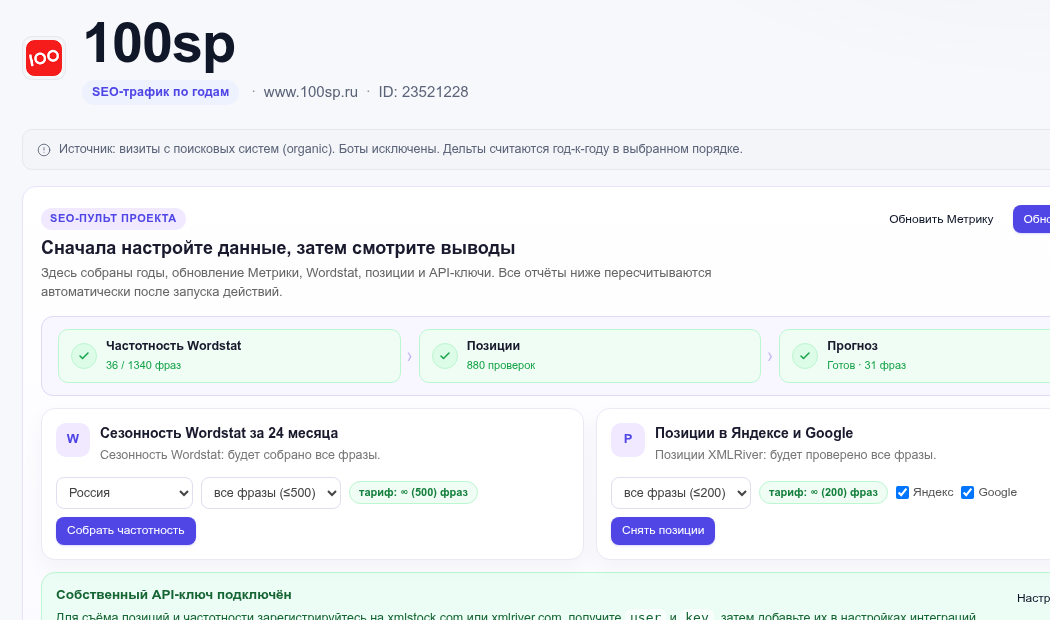Image resolution: width=1050 pixels, height=620 pixels.
Task: Click the info icon before Источник notice
Action: [44, 149]
